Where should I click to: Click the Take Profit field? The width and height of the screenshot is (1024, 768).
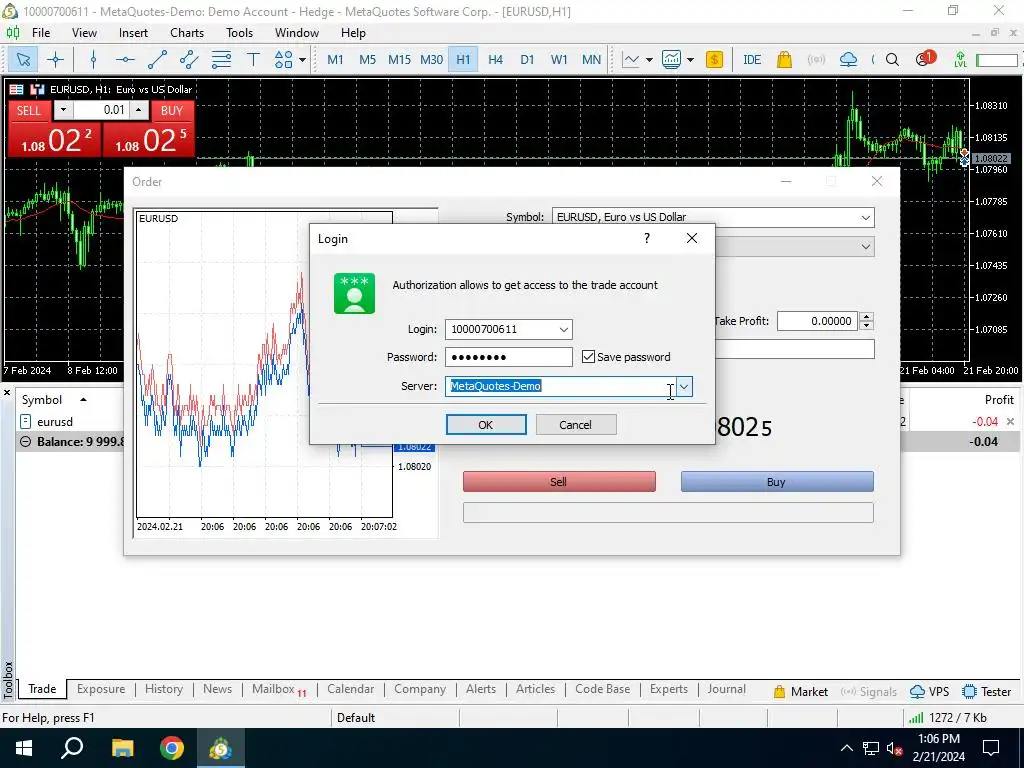817,321
